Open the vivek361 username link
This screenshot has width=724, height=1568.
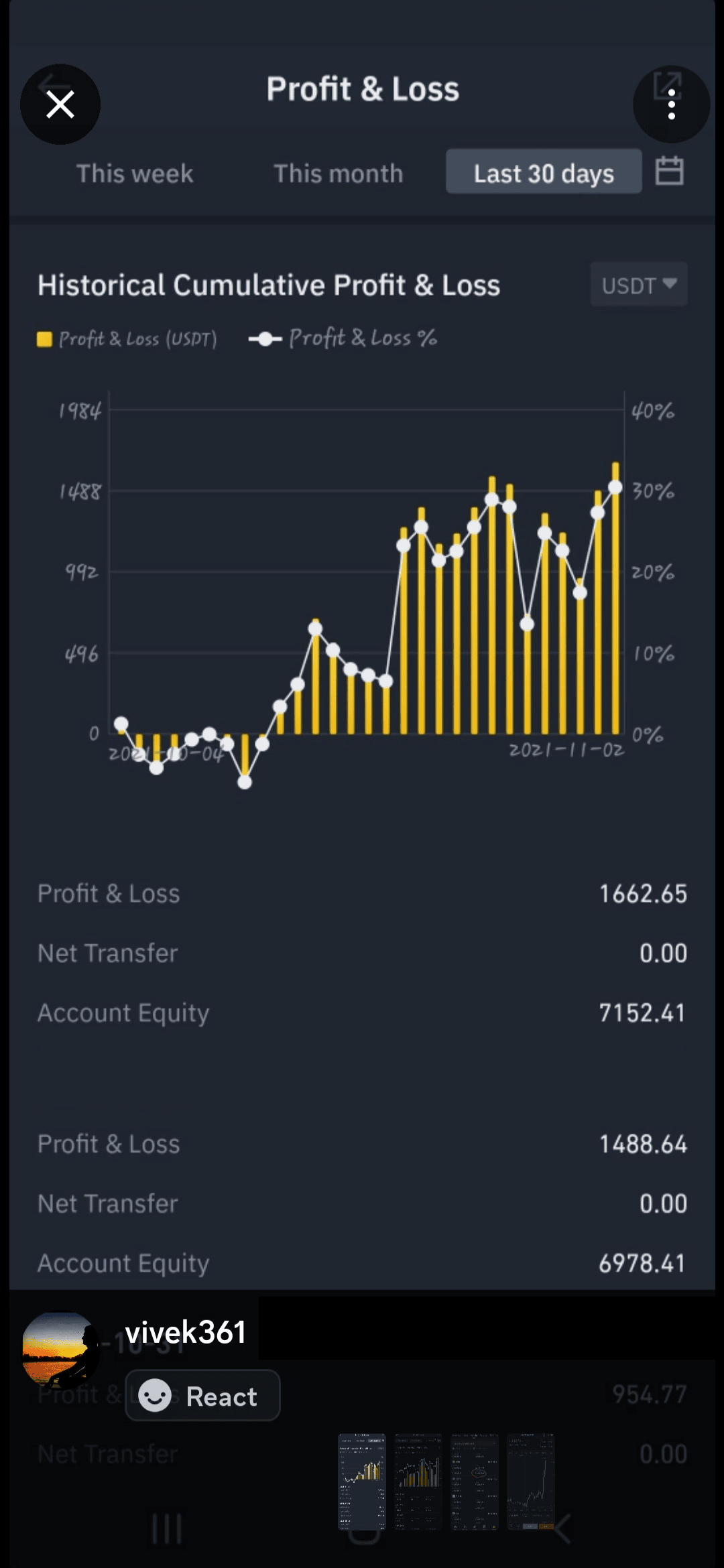185,1333
